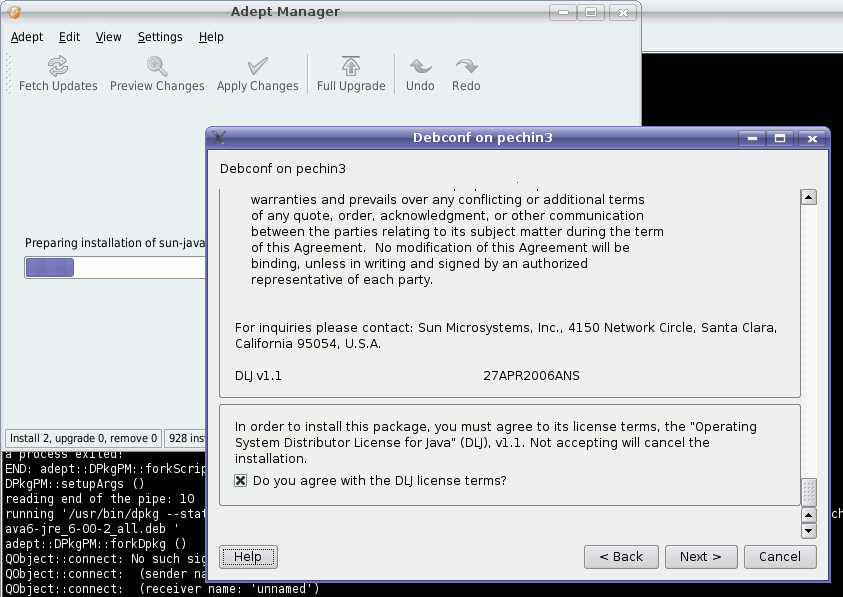This screenshot has height=597, width=843.
Task: Click the 'California 95054, U.S.A.' address line
Action: click(x=308, y=344)
